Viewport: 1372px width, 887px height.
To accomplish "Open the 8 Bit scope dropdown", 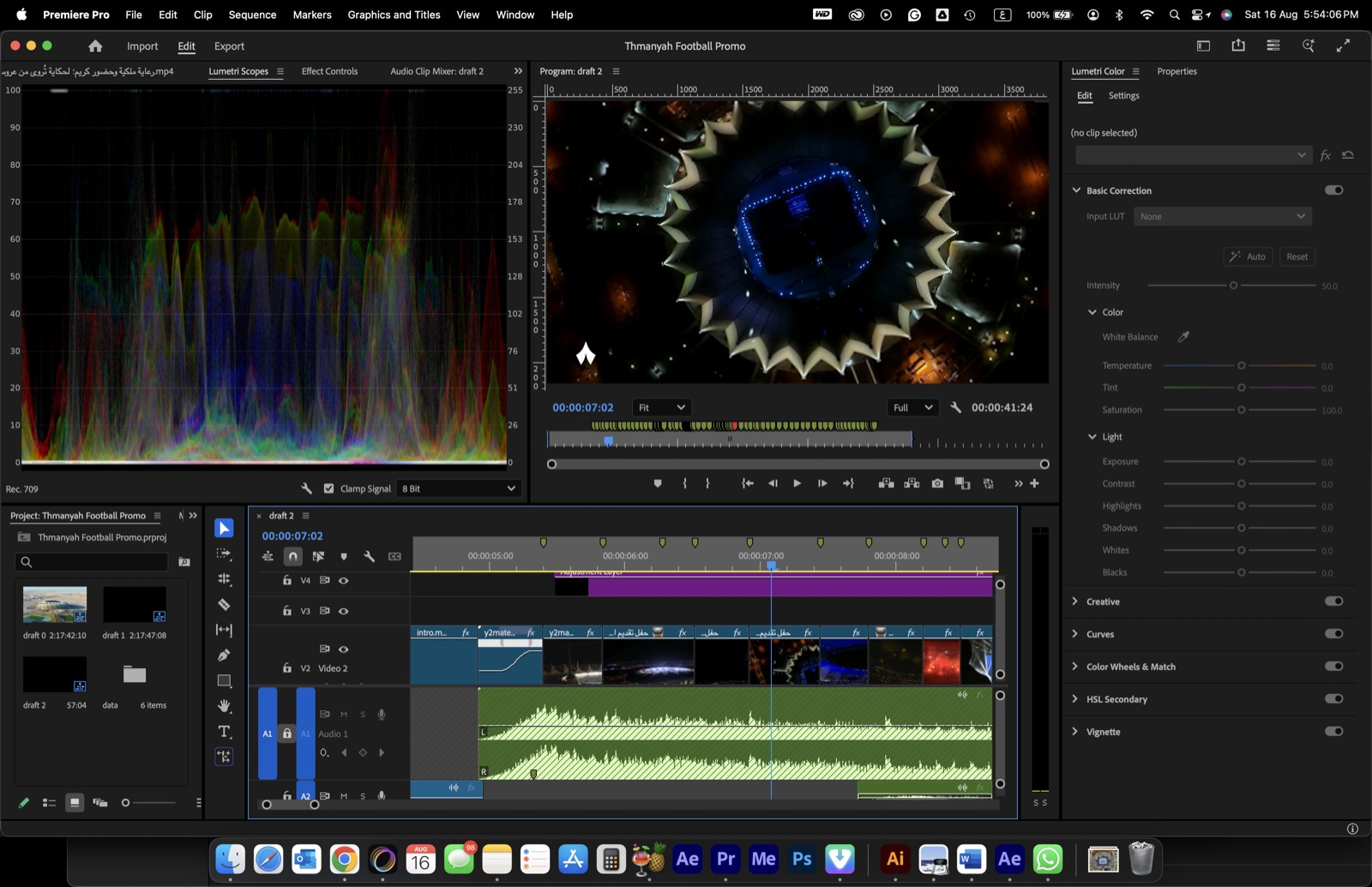I will 460,489.
